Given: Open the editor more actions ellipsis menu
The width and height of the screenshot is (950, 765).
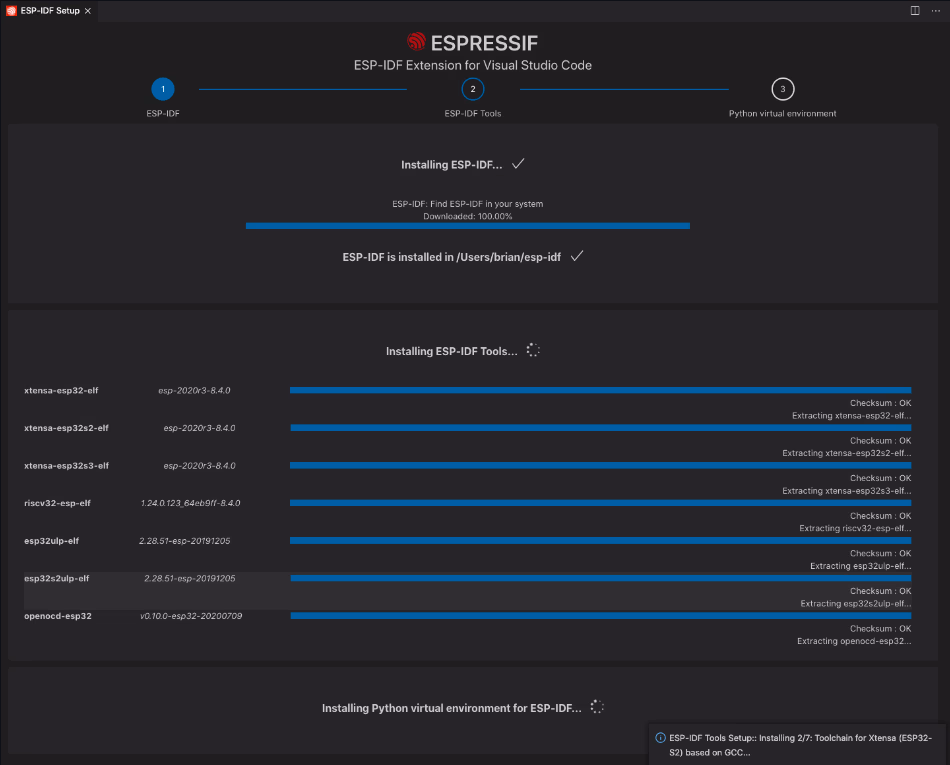Looking at the screenshot, I should pyautogui.click(x=935, y=10).
